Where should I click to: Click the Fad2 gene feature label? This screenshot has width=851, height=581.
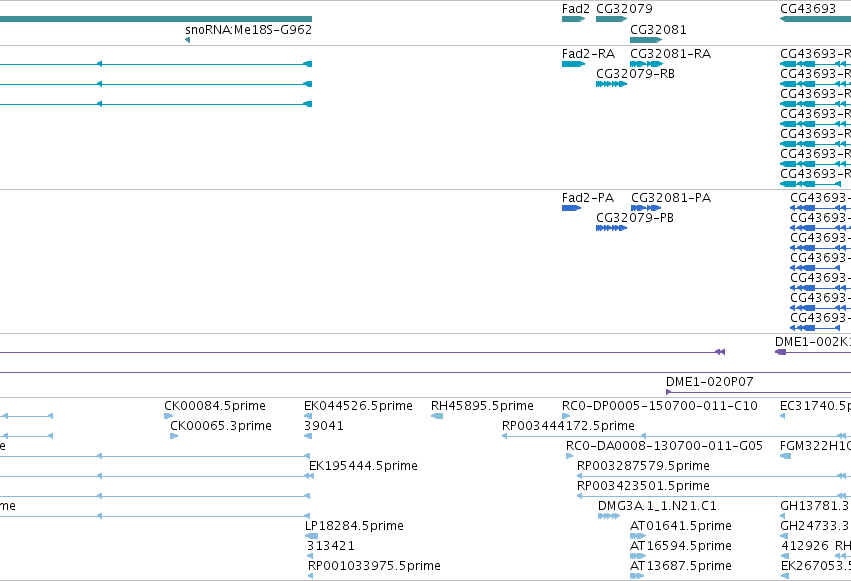pyautogui.click(x=575, y=9)
